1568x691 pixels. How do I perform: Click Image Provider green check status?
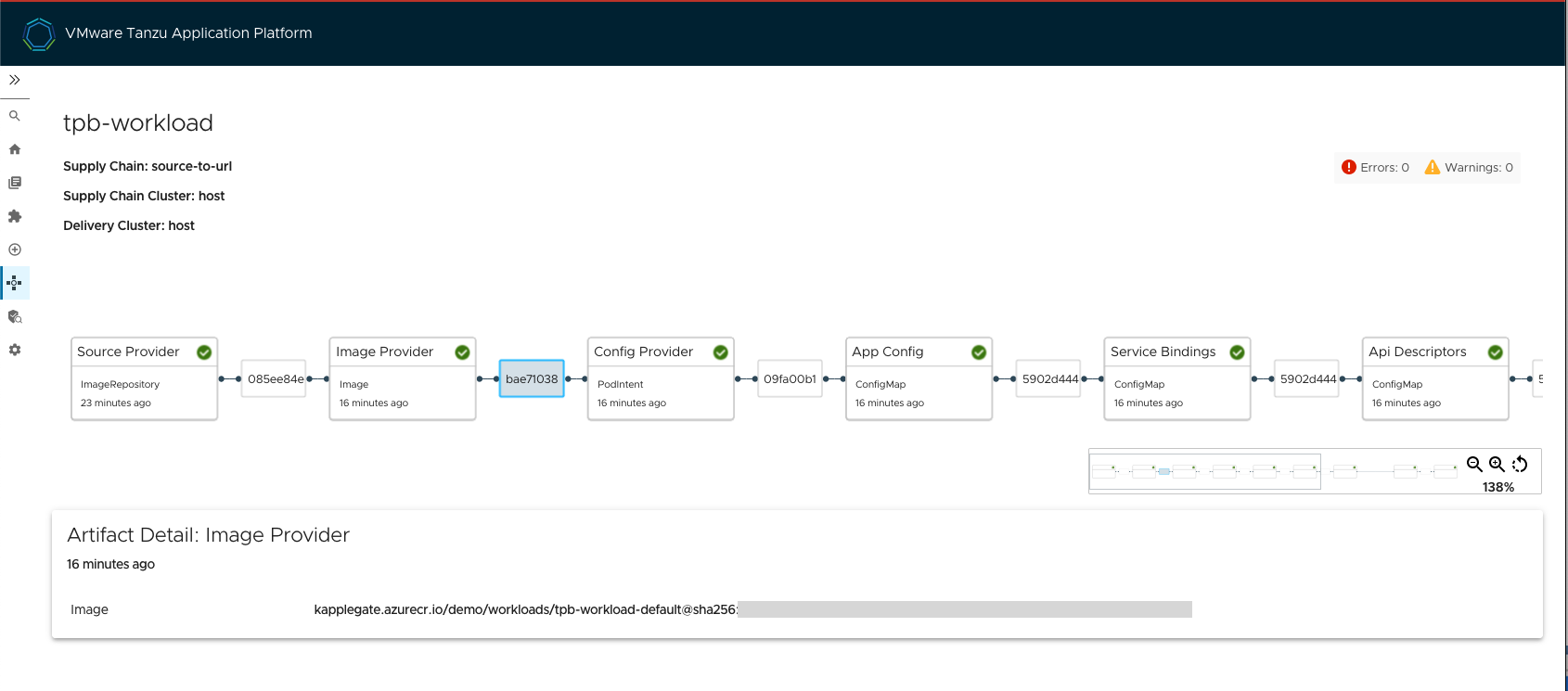[462, 352]
